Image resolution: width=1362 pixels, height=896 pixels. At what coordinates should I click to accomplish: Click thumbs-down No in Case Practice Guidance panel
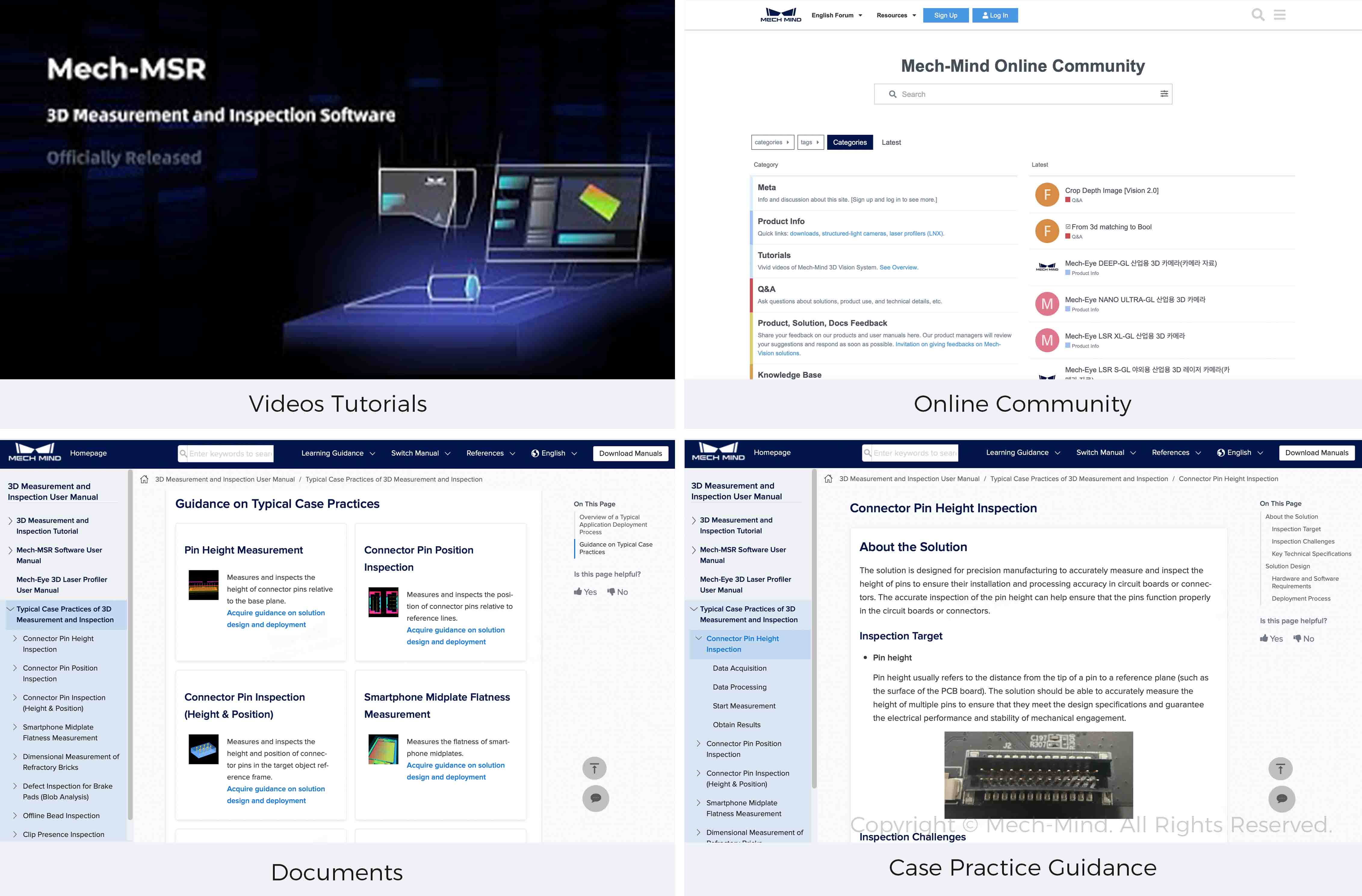1304,639
